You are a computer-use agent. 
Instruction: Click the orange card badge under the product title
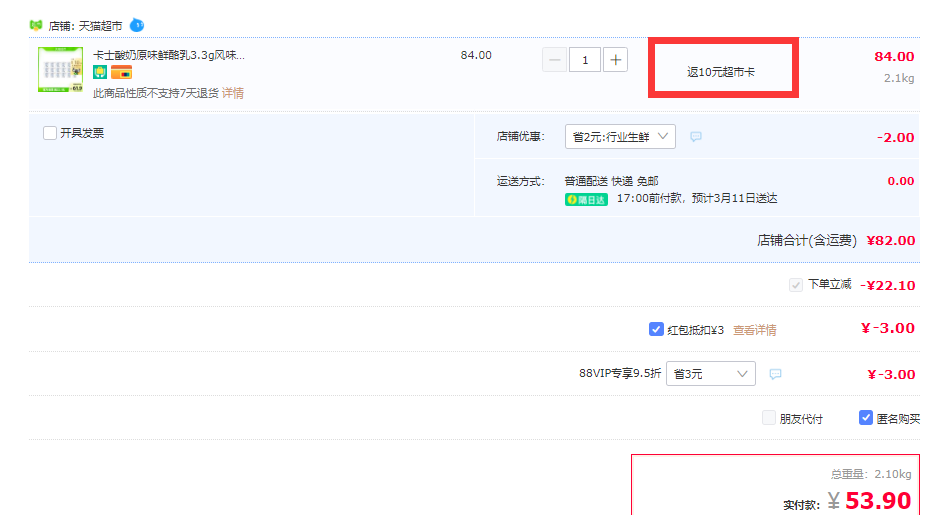(121, 73)
